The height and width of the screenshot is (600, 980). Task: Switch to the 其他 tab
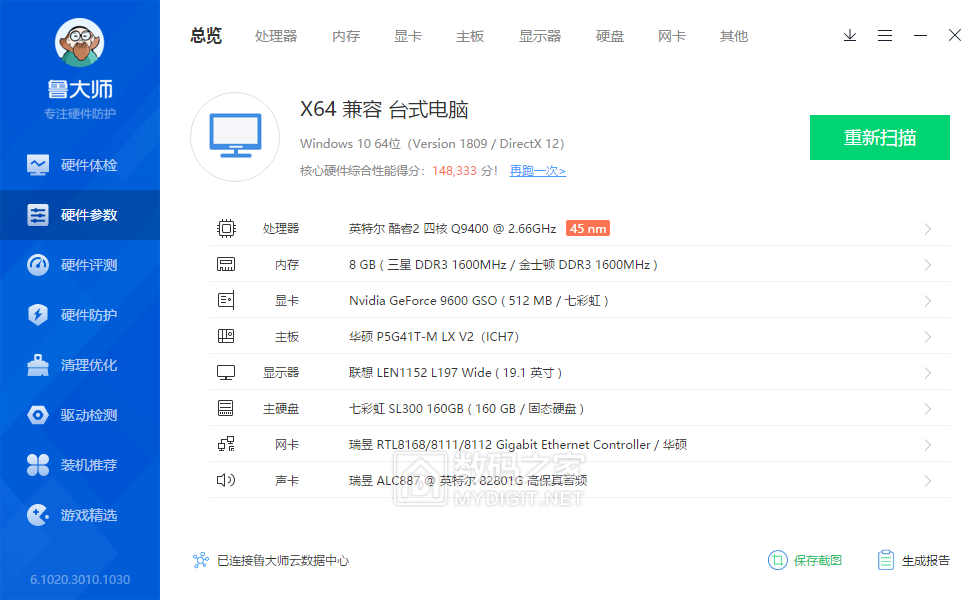(734, 36)
